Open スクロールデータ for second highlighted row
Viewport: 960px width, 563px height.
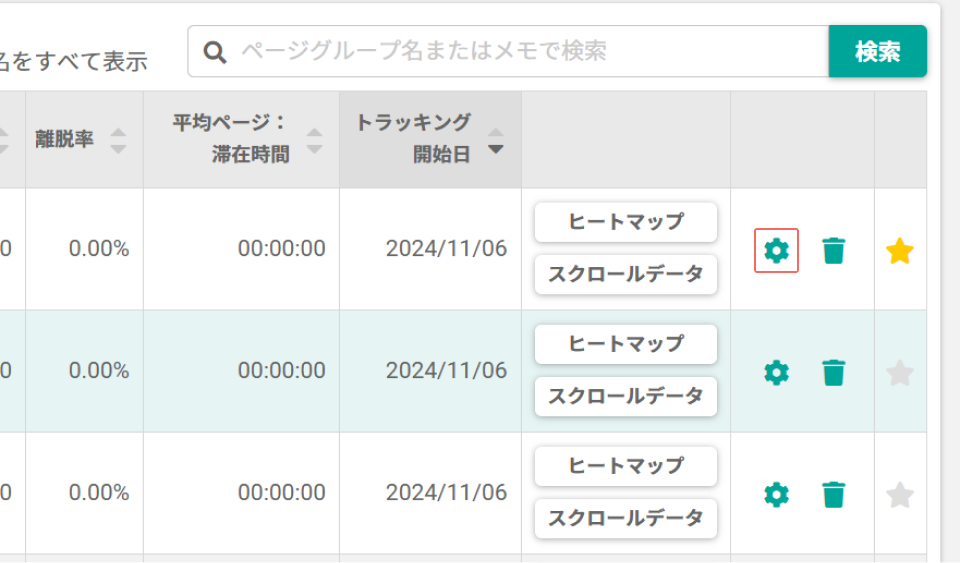(626, 396)
